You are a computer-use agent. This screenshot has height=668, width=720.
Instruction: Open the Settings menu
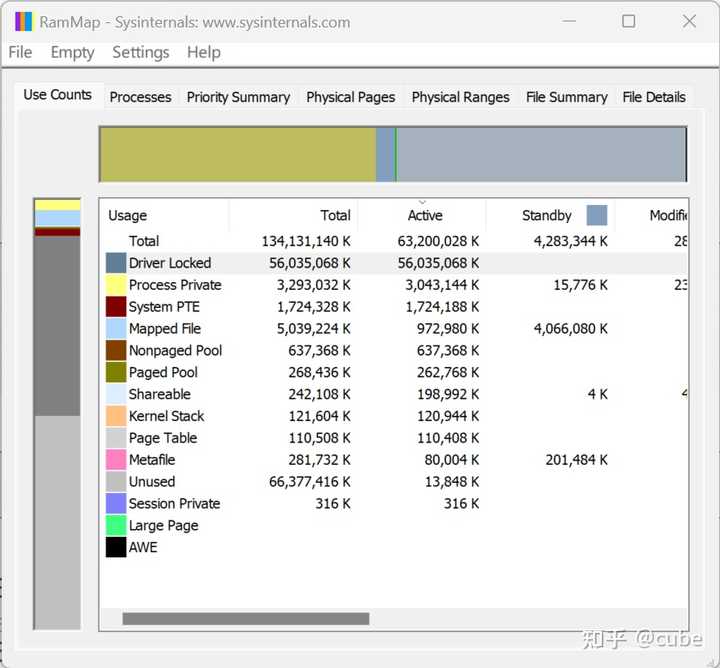(141, 52)
